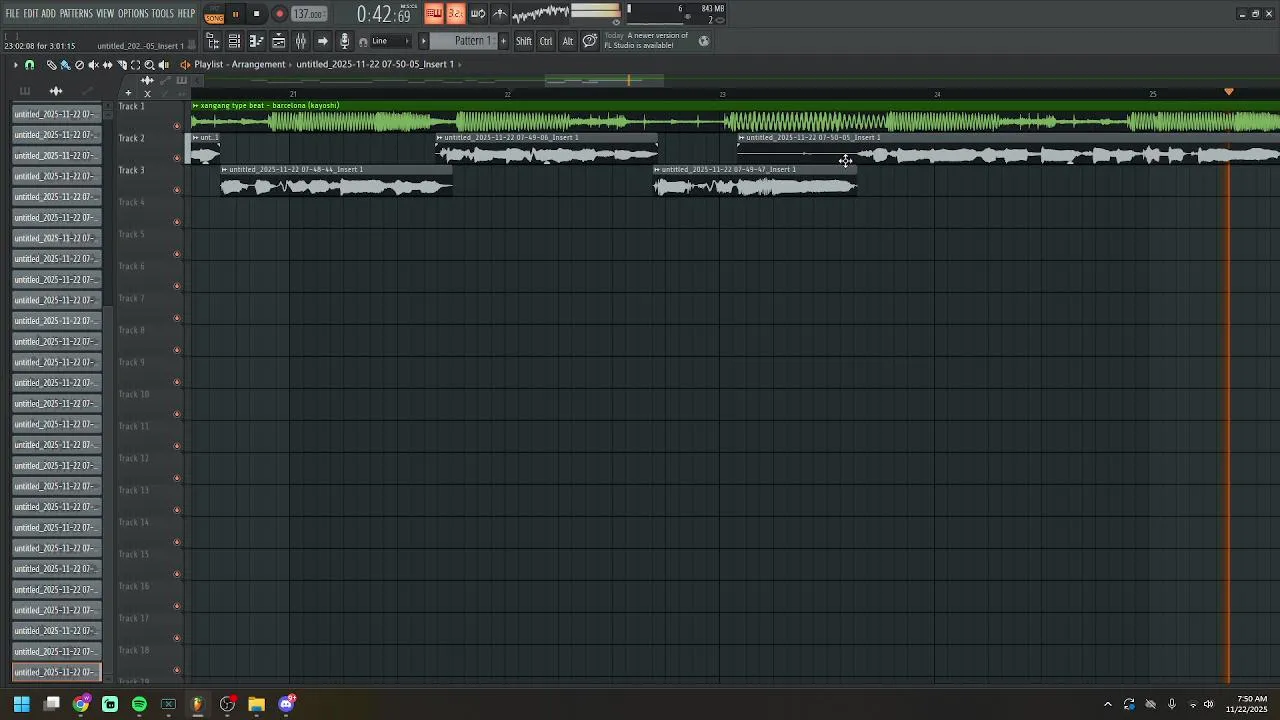Click the Shift modifier button
The width and height of the screenshot is (1280, 720).
pos(524,41)
